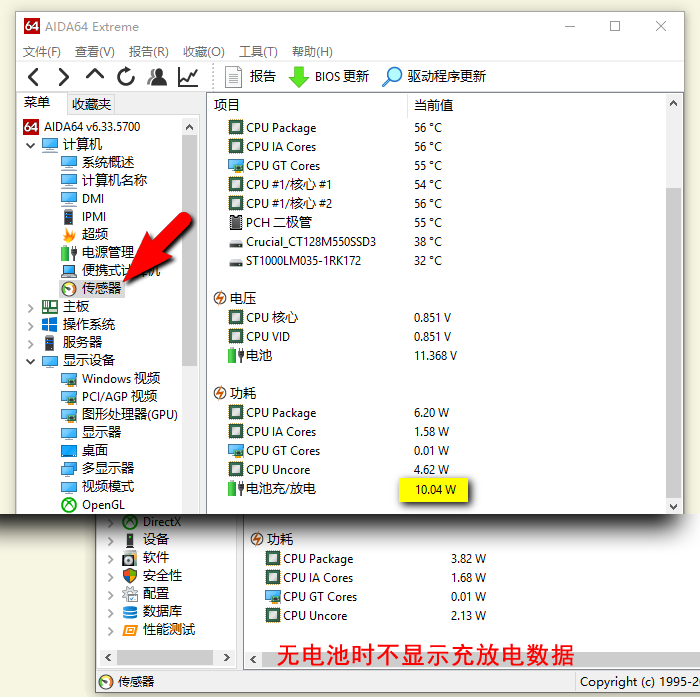
Task: Select the CPU GT Cores temperature row
Action: [335, 166]
